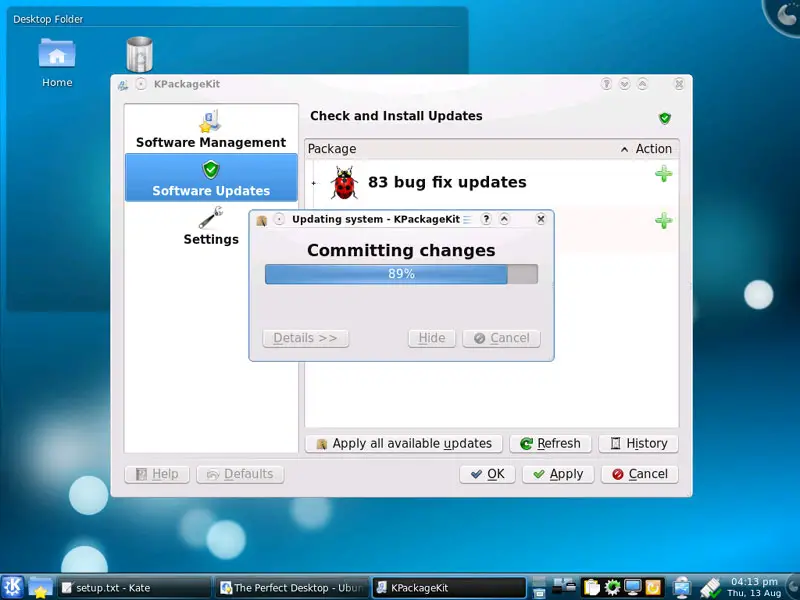800x600 pixels.
Task: Click the Help button in KPackageKit
Action: click(157, 474)
